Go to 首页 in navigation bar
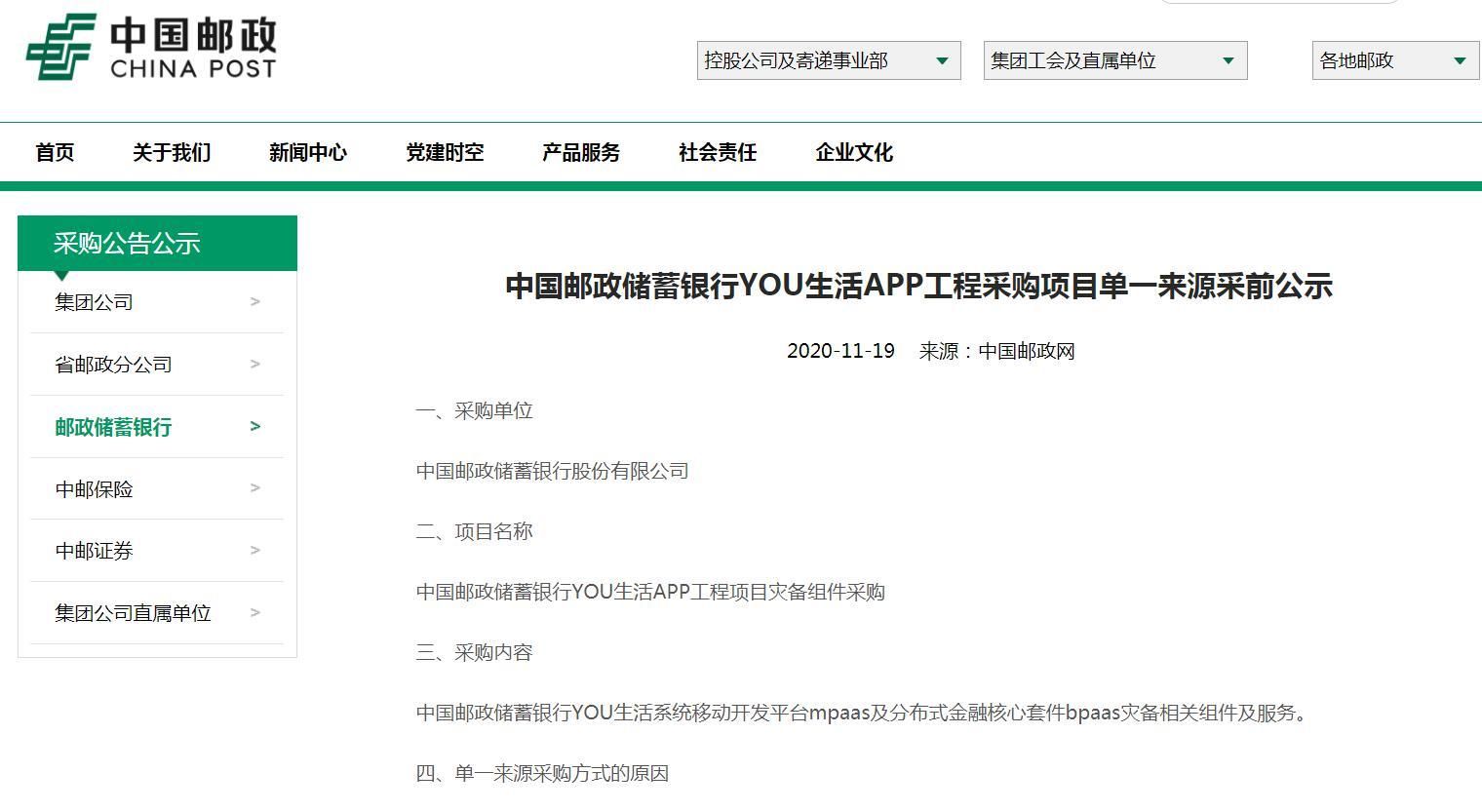 (x=55, y=152)
